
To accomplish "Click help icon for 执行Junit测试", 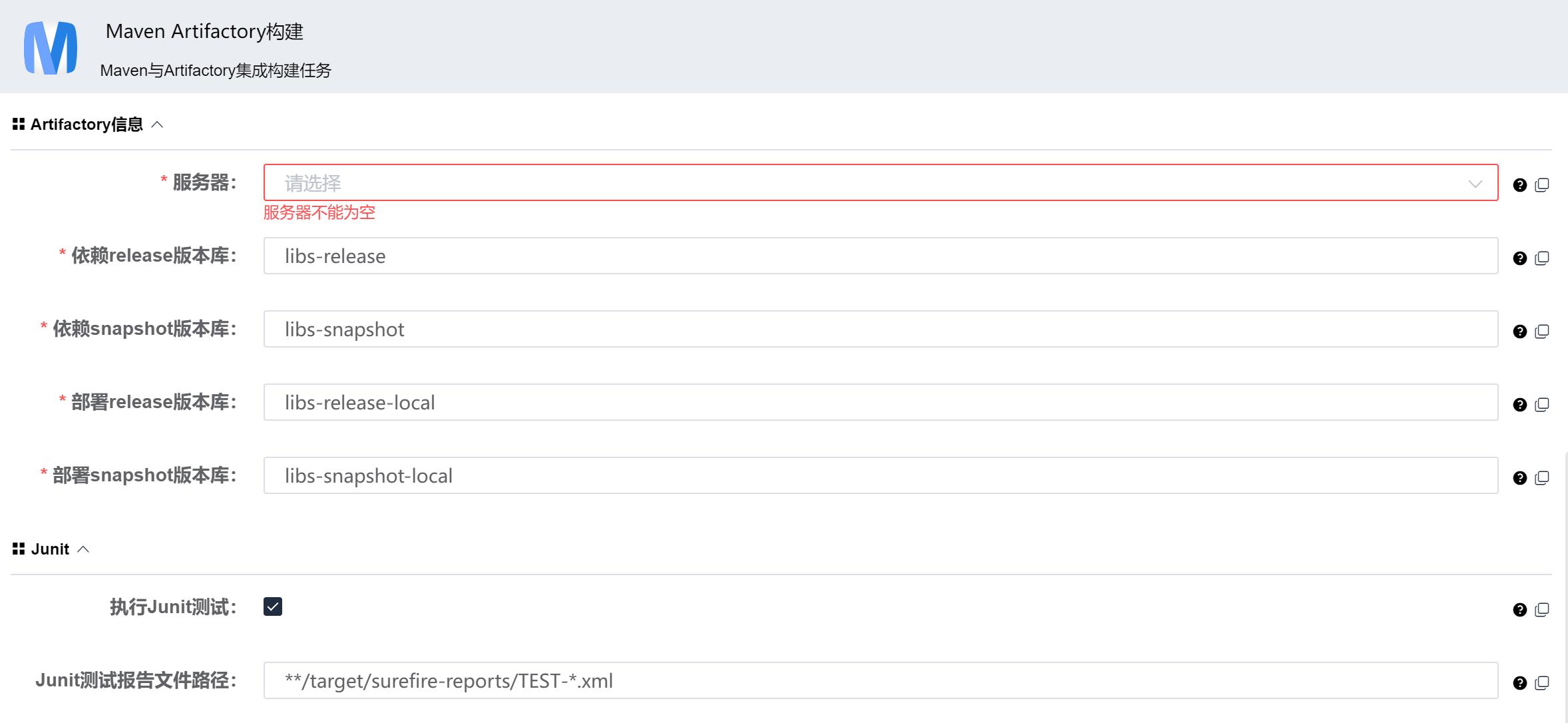I will point(1519,610).
